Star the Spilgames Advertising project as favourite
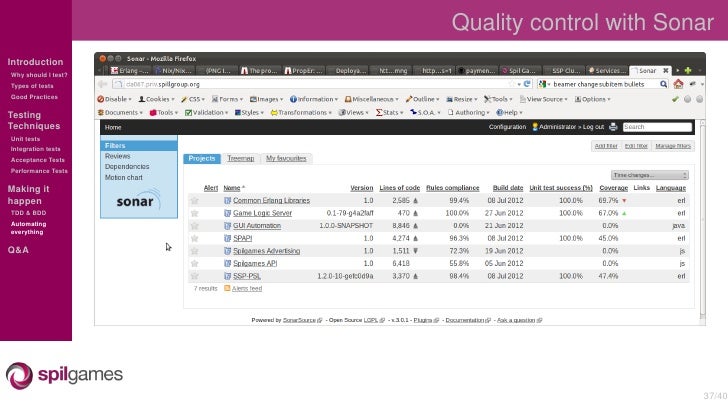The image size is (728, 410). (x=195, y=251)
